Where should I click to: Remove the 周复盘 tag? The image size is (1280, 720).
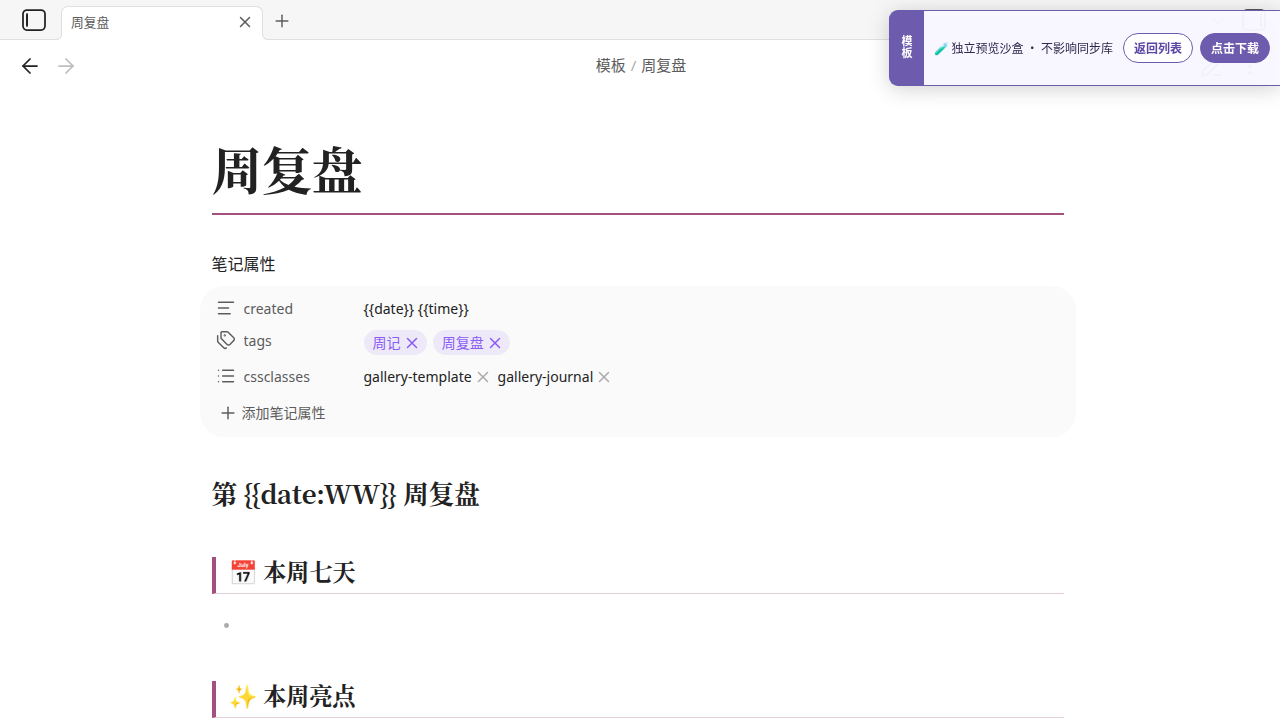pos(495,343)
